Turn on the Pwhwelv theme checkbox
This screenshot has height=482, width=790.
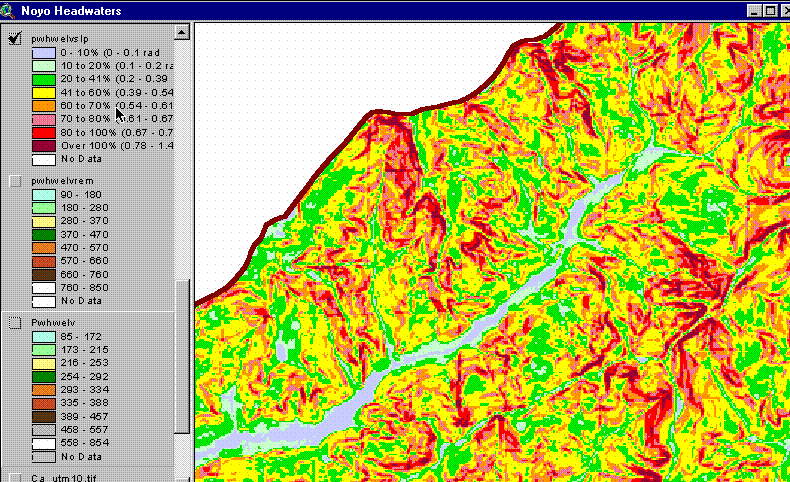(15, 323)
